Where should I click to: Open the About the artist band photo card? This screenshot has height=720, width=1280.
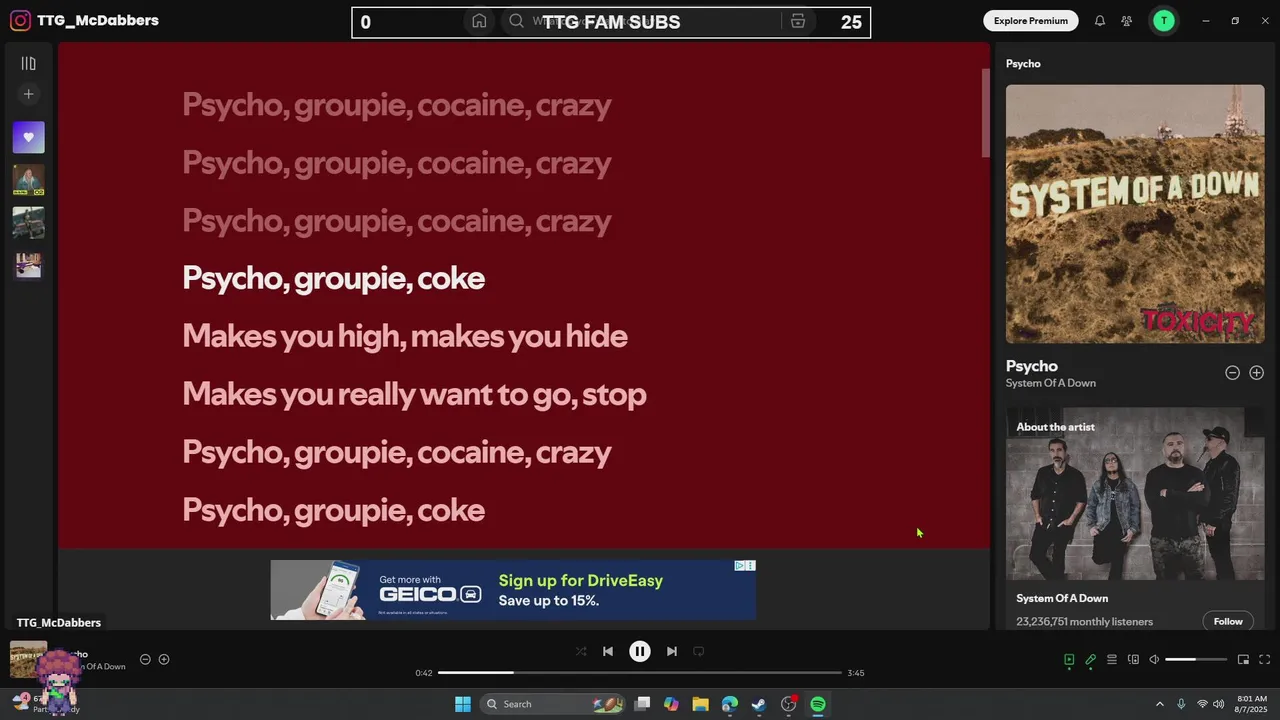[1135, 494]
